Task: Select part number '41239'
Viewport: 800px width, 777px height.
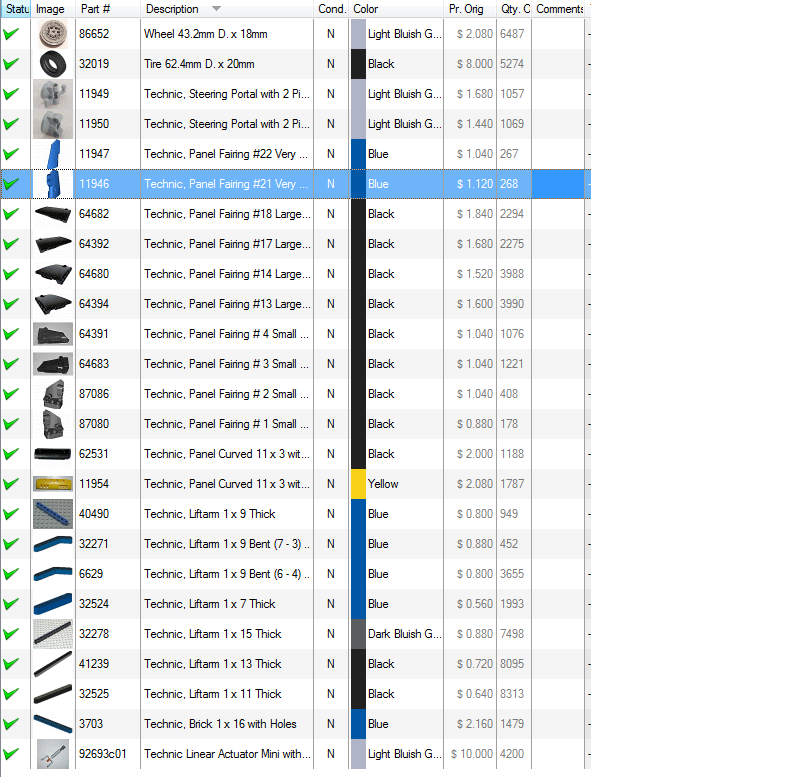Action: click(x=94, y=664)
